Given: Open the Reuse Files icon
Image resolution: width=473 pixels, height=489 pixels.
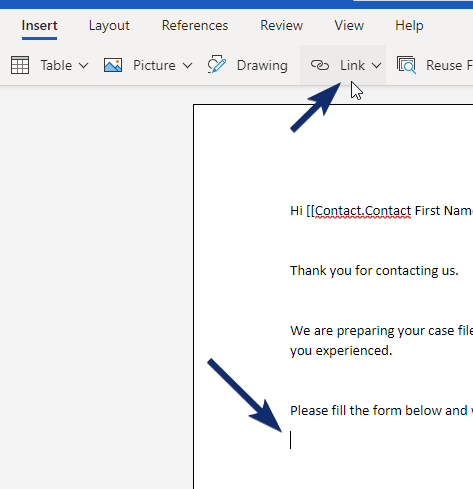Looking at the screenshot, I should 406,65.
